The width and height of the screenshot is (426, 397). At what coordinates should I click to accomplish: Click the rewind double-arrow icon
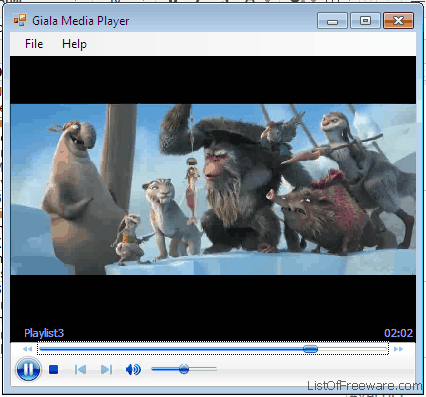click(27, 349)
